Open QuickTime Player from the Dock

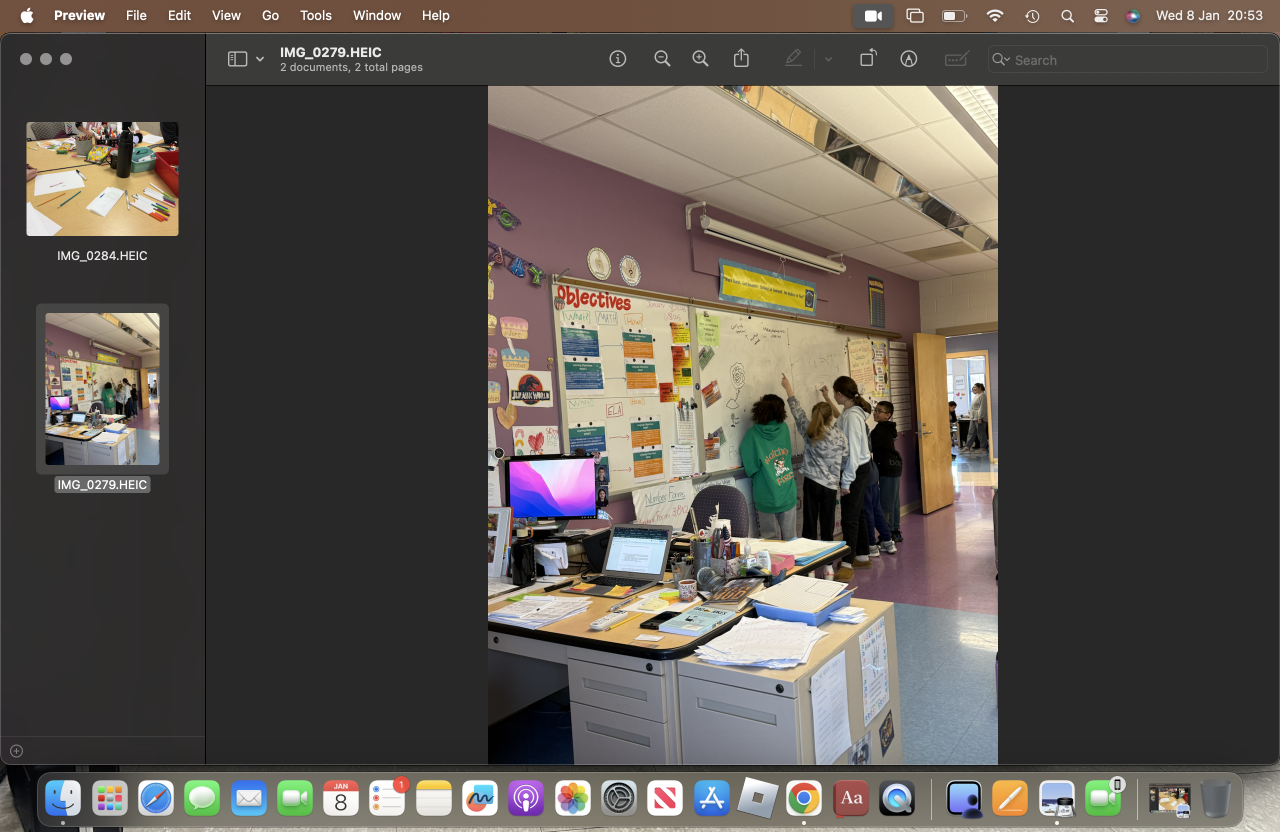[897, 798]
